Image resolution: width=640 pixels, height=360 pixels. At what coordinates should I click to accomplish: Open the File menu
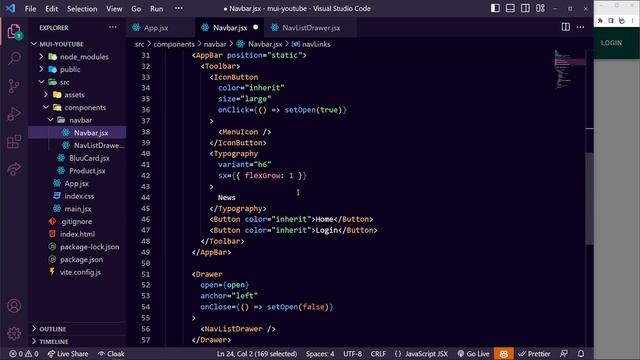point(31,9)
